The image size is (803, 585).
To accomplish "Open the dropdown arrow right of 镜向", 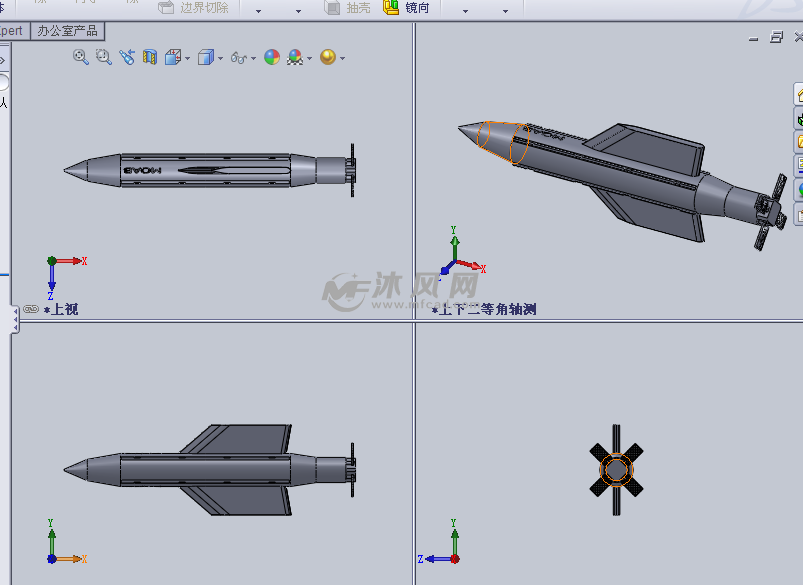I will click(x=465, y=11).
